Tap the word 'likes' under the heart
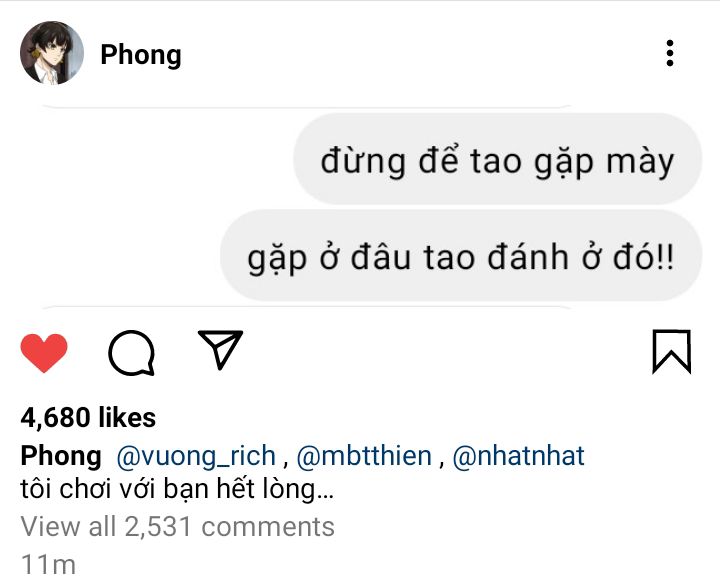The height and width of the screenshot is (588, 720). coord(127,418)
